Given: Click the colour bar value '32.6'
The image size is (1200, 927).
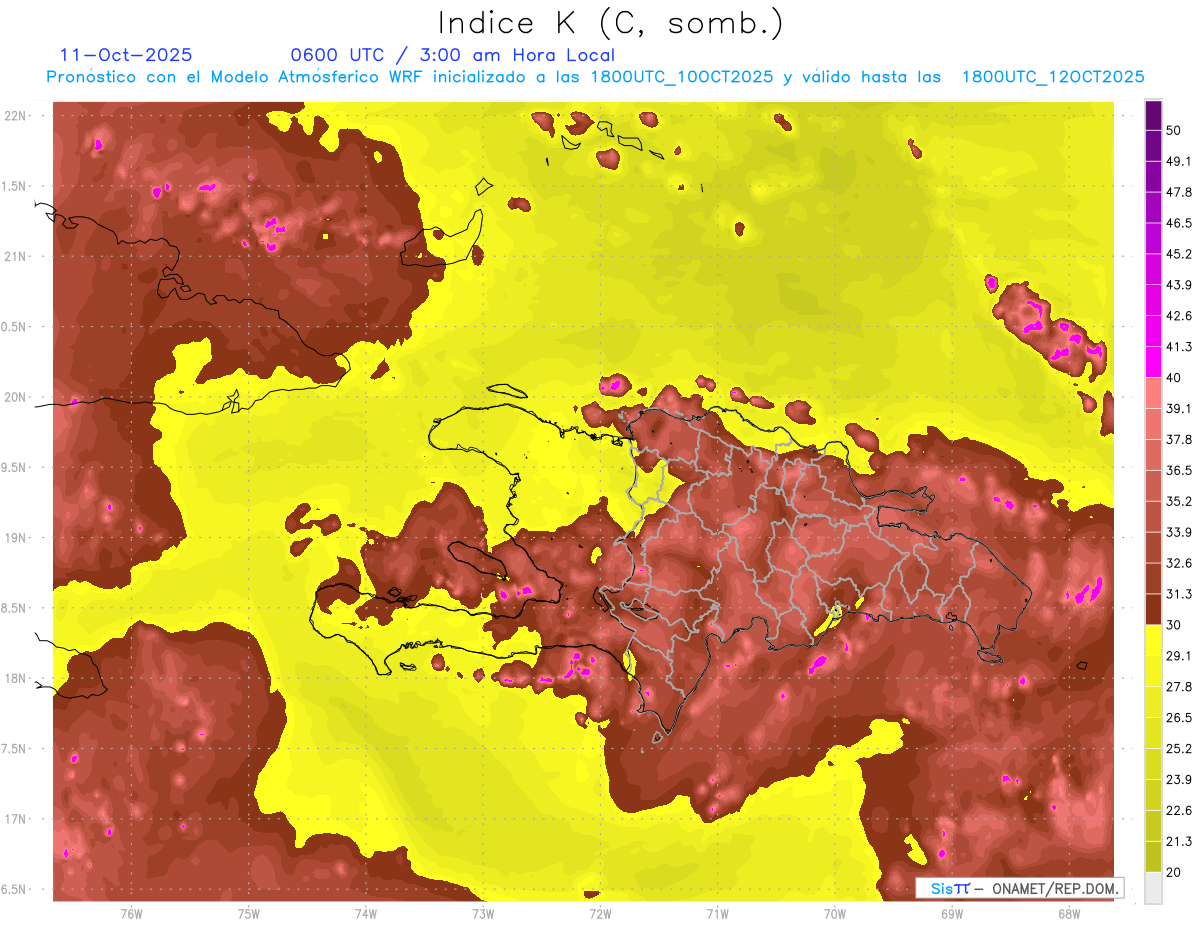Looking at the screenshot, I should [x=1178, y=563].
